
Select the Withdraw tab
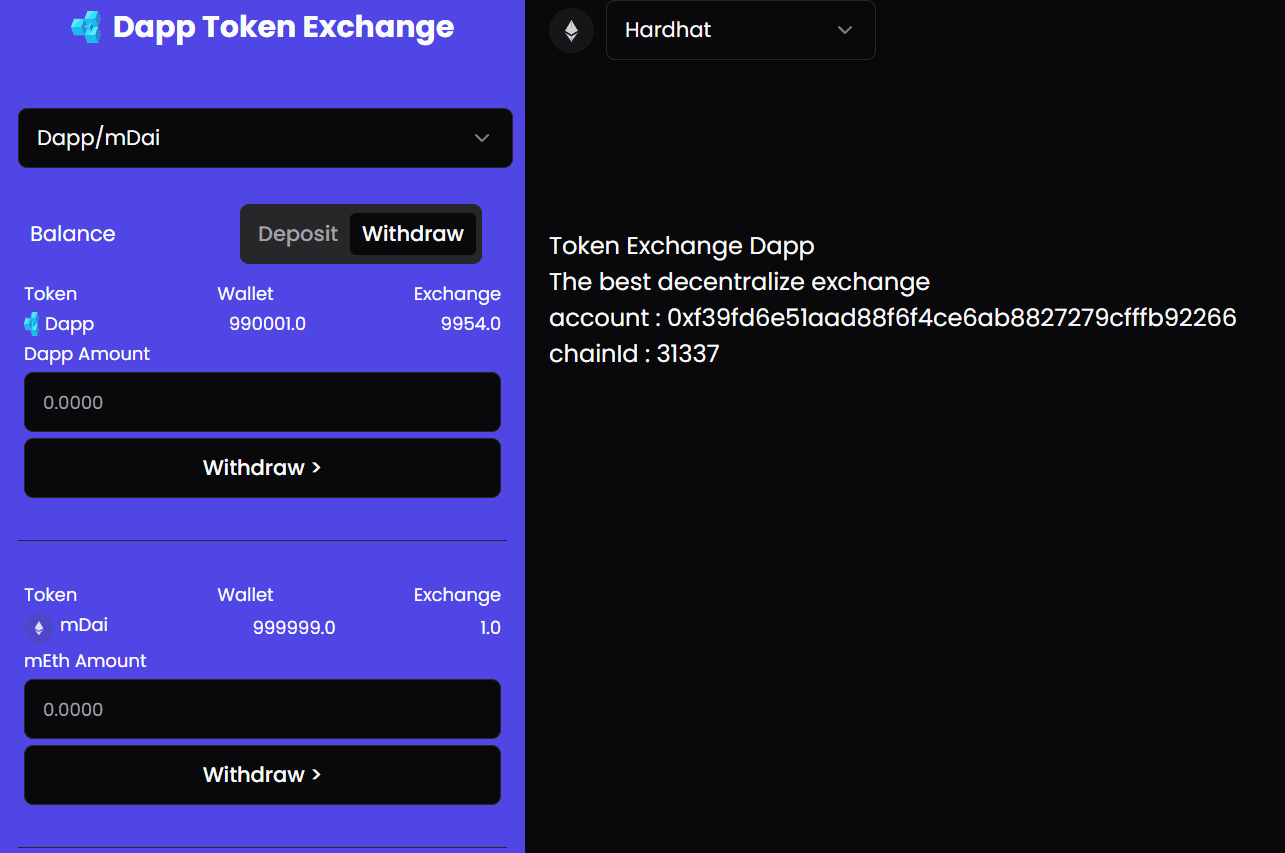pos(413,234)
